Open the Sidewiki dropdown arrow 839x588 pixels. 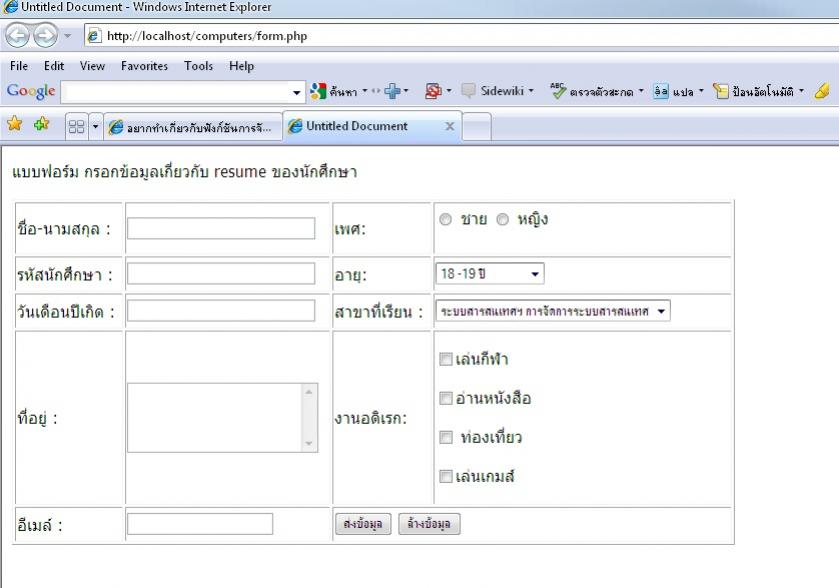point(531,90)
